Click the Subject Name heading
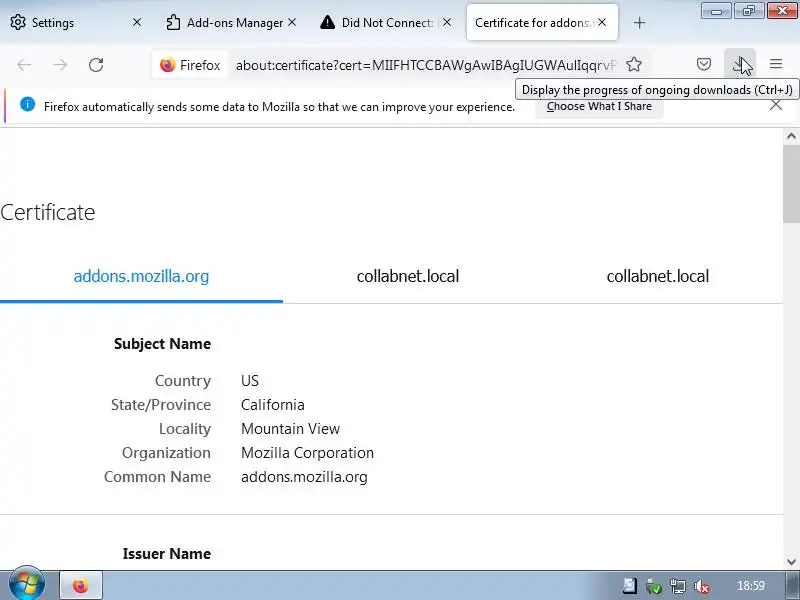 pos(162,344)
